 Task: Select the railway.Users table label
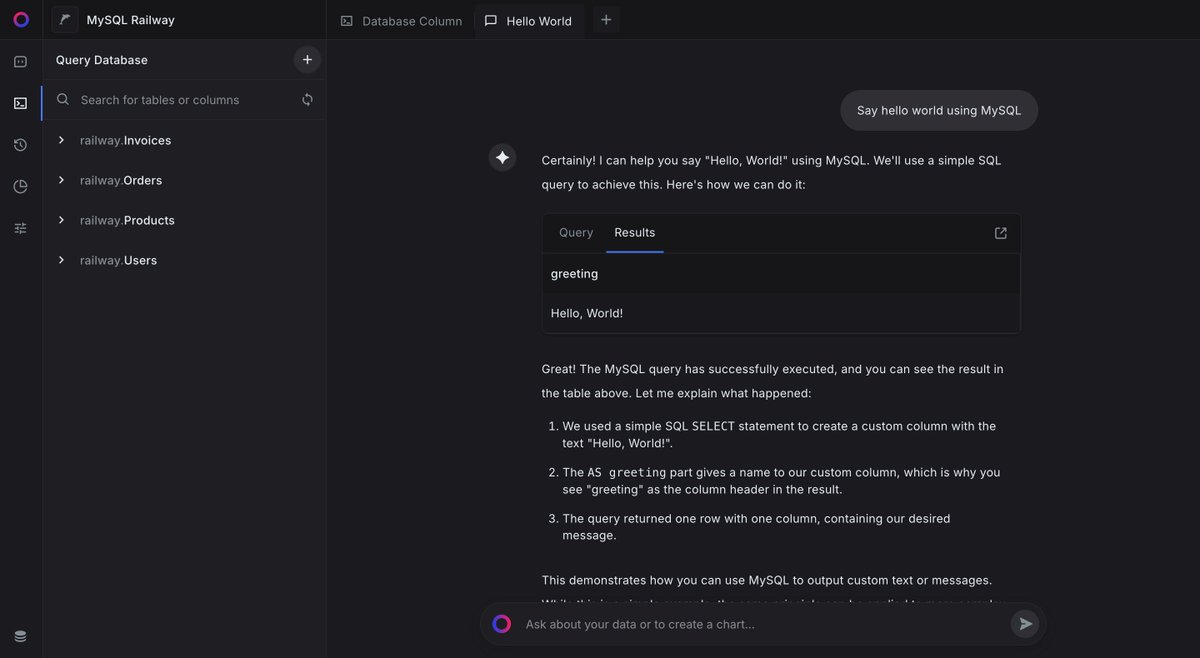pos(119,261)
